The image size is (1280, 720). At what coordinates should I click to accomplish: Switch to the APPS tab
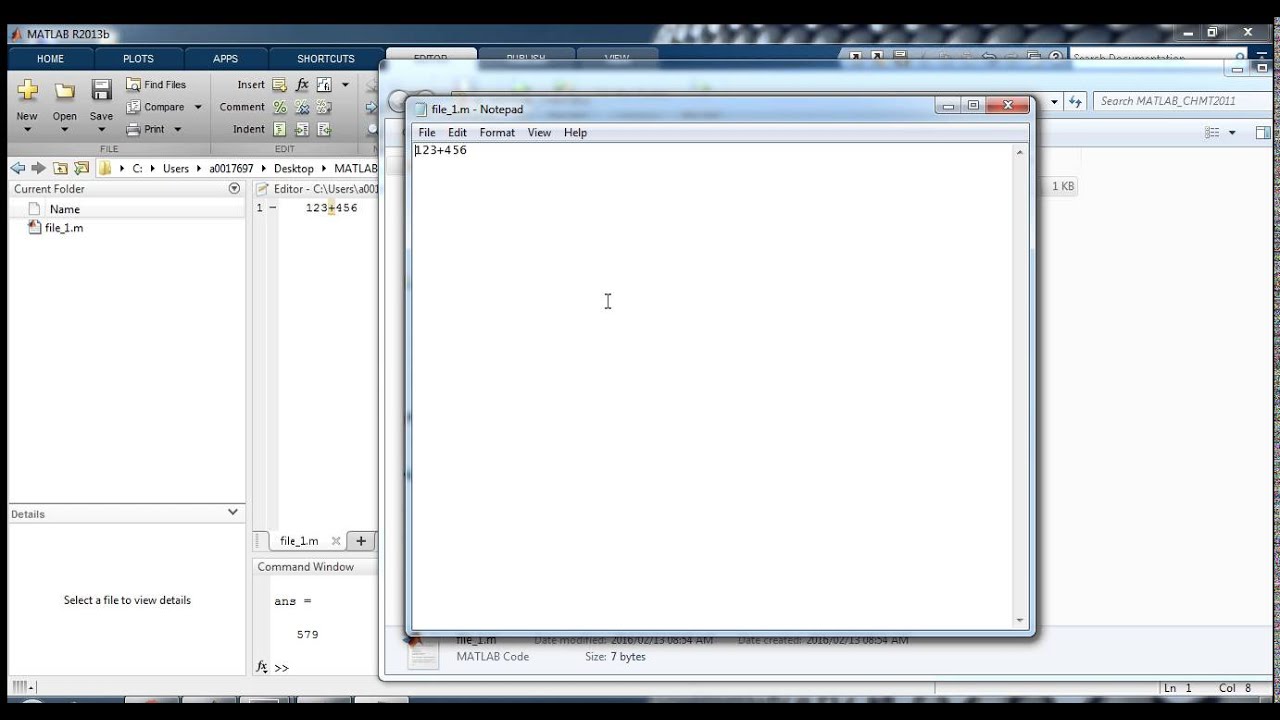(x=225, y=59)
